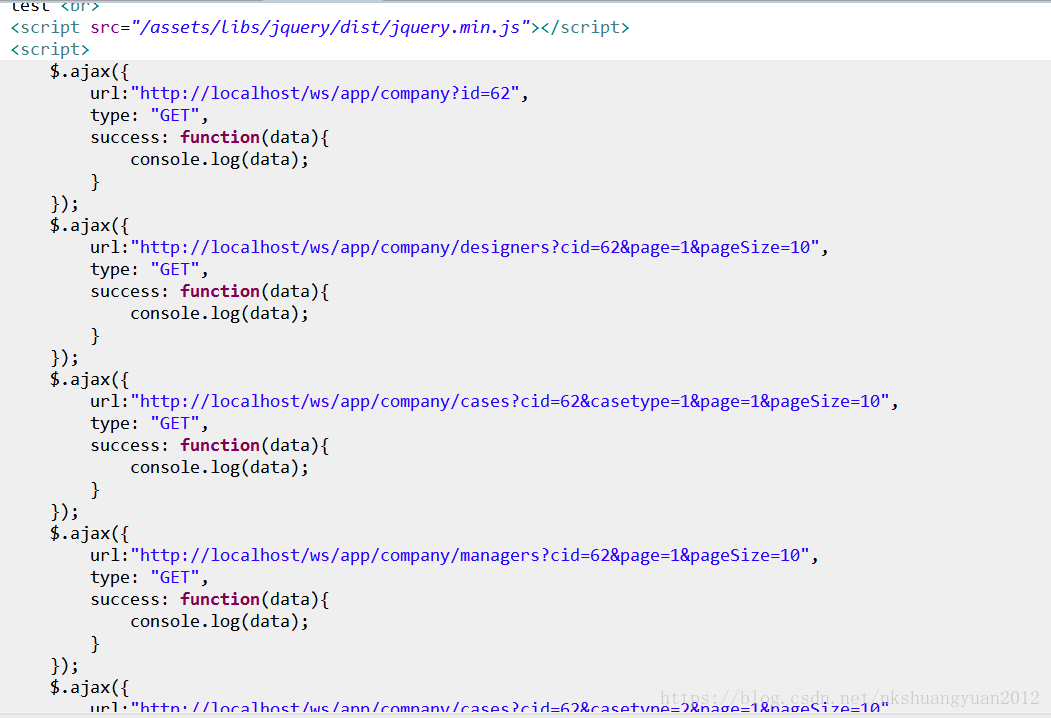Click function keyword in cases success handler

click(220, 446)
